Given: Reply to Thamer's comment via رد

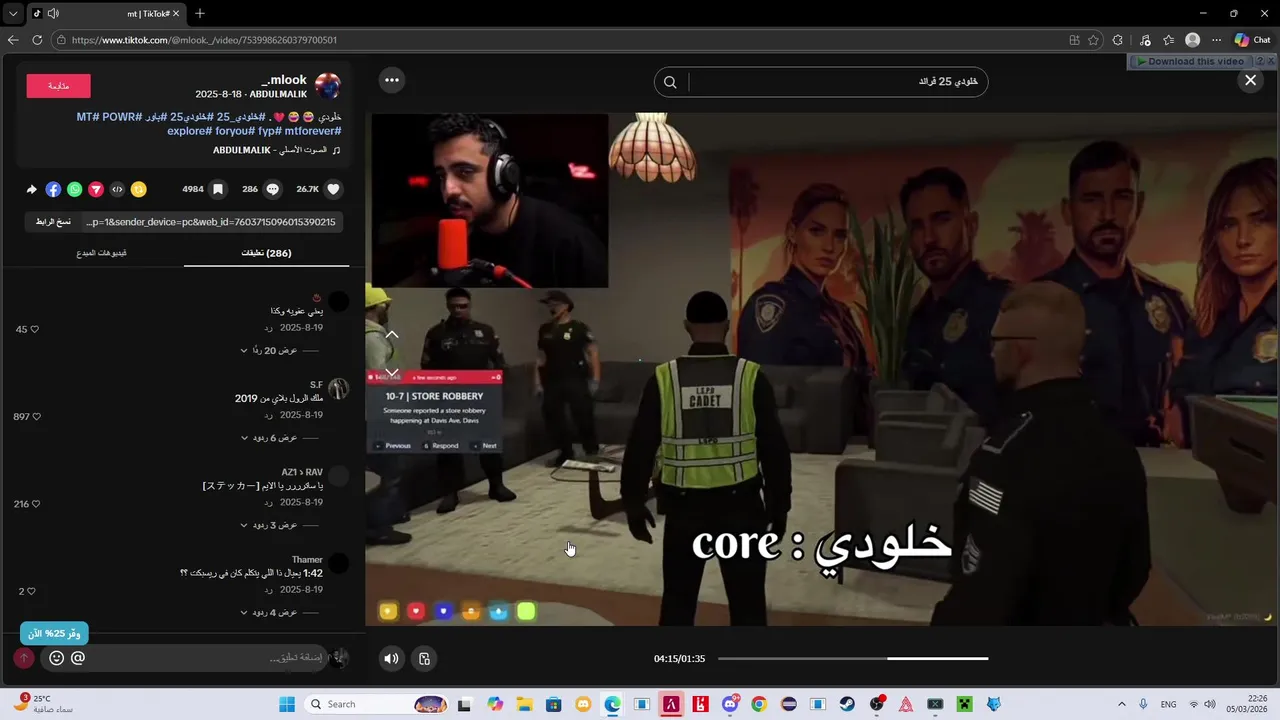Looking at the screenshot, I should click(269, 590).
